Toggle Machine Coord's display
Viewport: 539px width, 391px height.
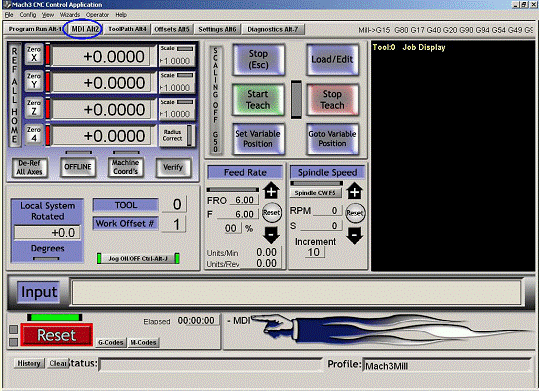pyautogui.click(x=125, y=167)
